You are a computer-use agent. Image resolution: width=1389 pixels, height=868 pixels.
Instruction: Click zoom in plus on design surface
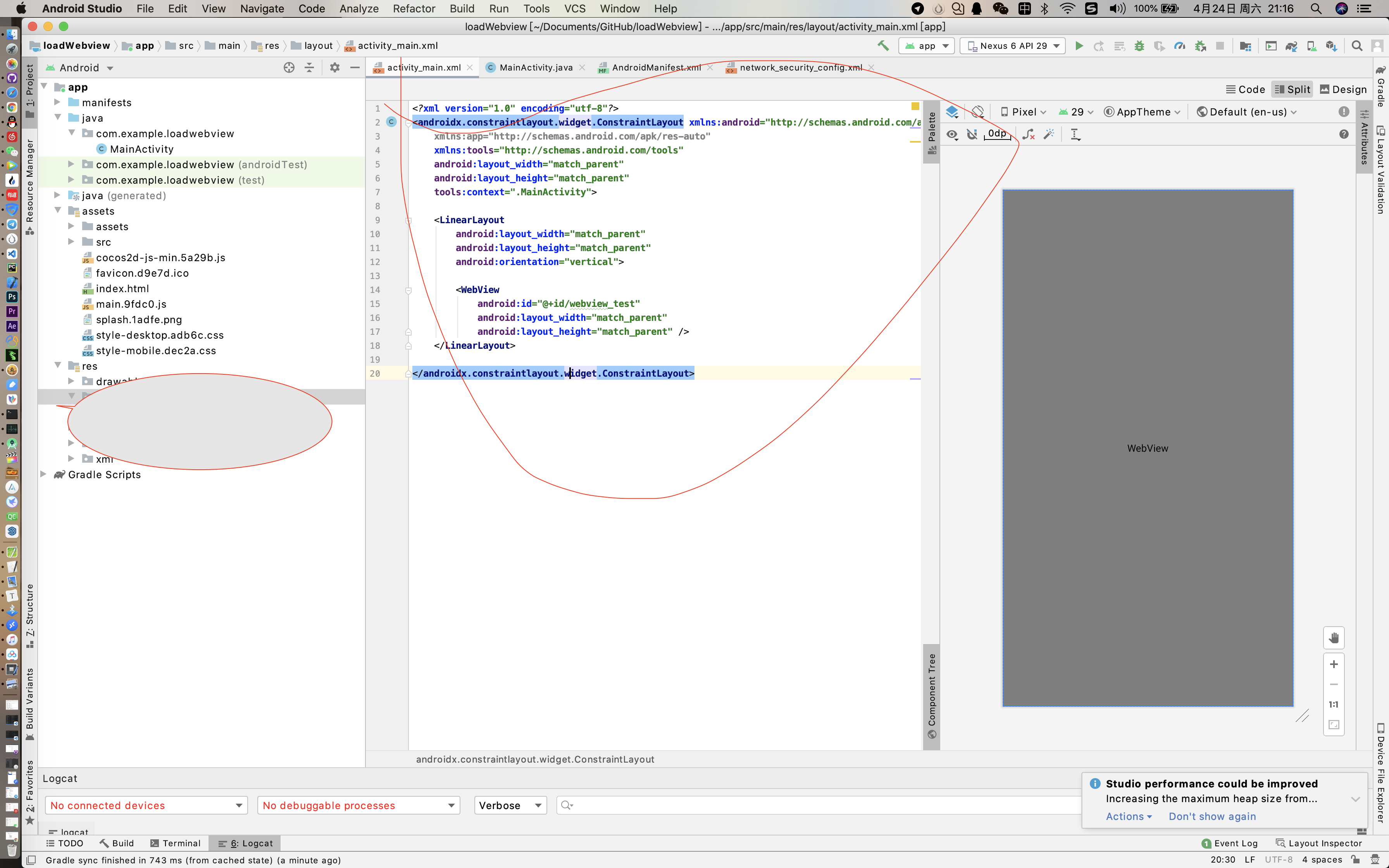(x=1334, y=664)
